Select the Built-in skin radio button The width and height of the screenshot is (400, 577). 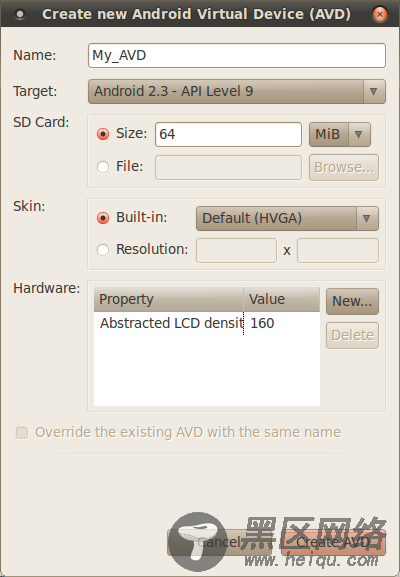103,218
